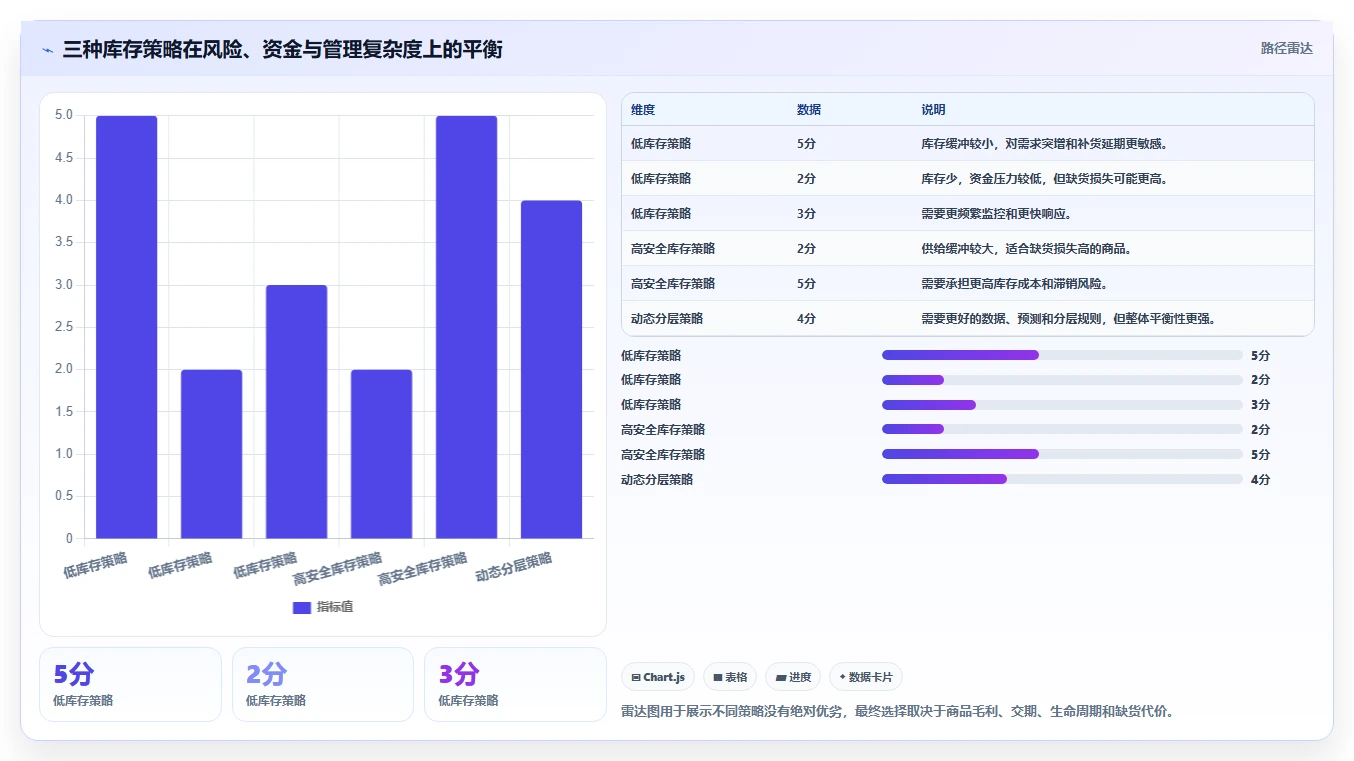Click the 5.0 y-axis tick label
The height and width of the screenshot is (761, 1354).
click(64, 115)
